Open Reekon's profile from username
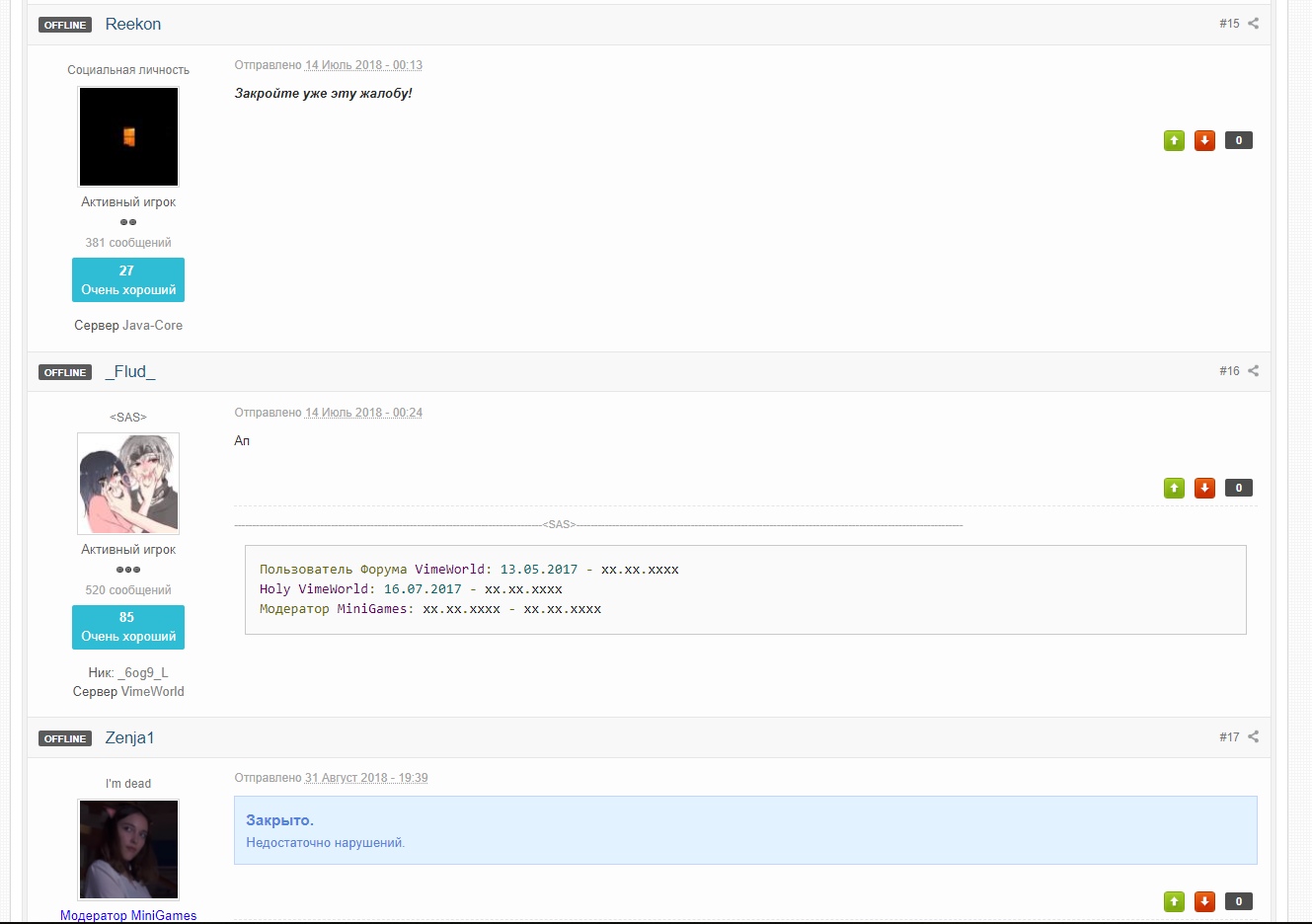 (133, 25)
